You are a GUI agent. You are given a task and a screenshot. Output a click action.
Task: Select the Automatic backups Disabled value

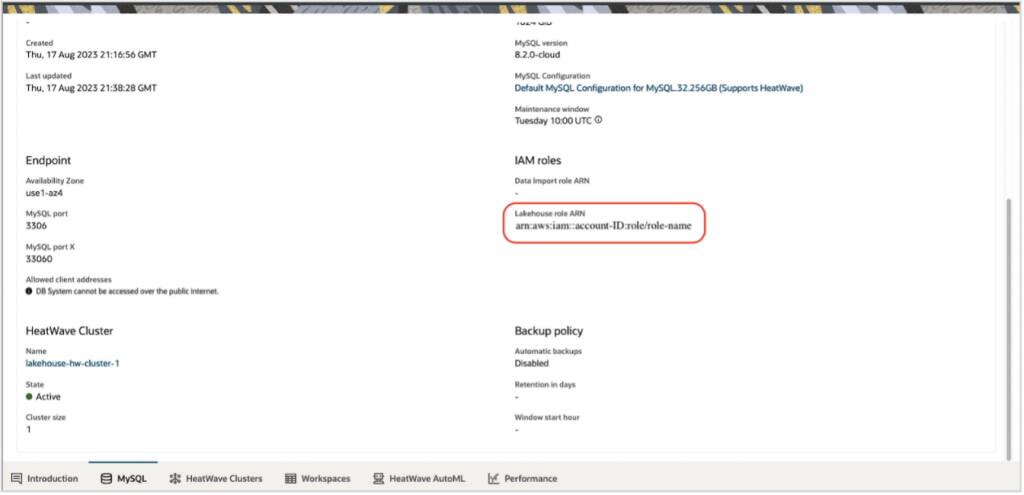coord(532,363)
